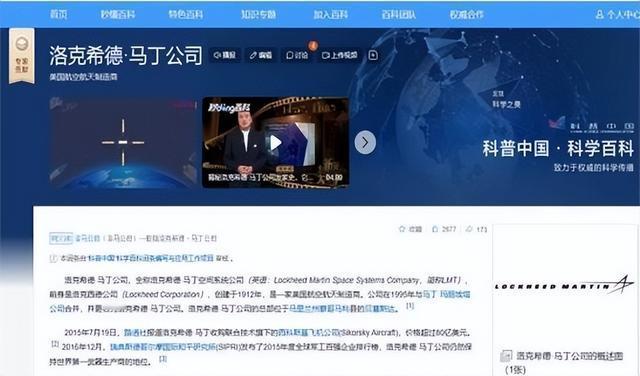Click the document icon after 上传视频
This screenshot has width=640, height=376.
[x=373, y=55]
